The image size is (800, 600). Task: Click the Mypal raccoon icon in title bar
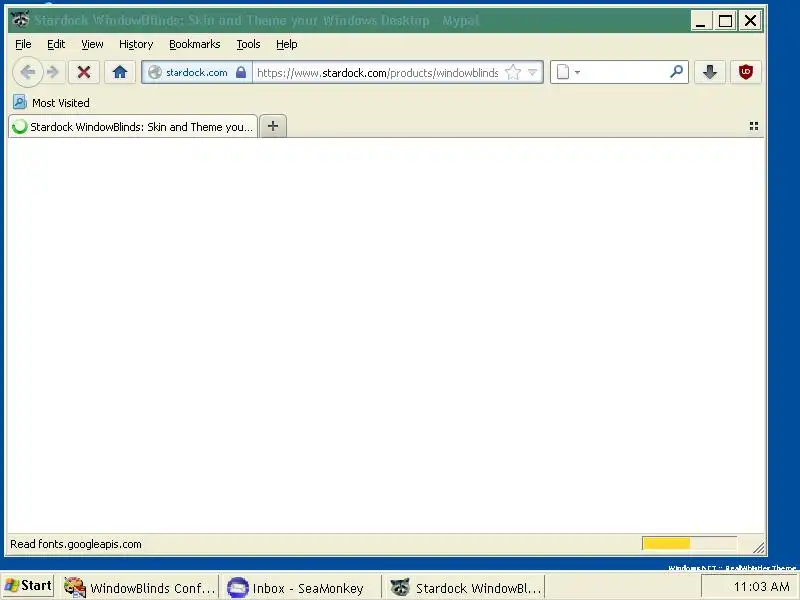[20, 19]
